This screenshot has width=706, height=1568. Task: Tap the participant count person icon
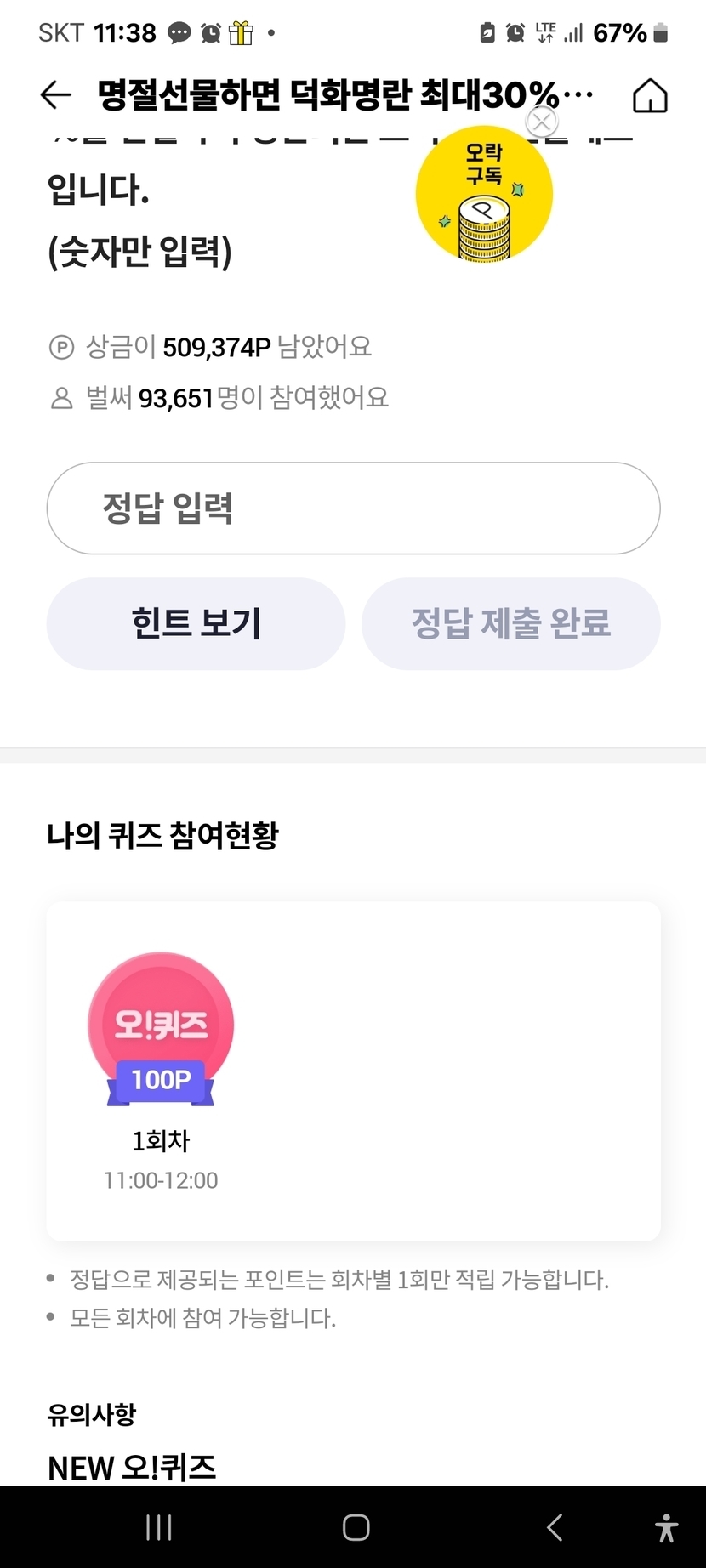click(61, 398)
